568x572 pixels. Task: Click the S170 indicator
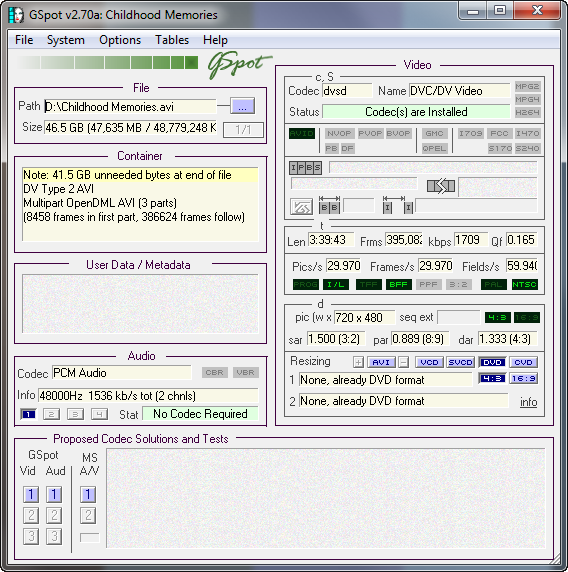500,148
